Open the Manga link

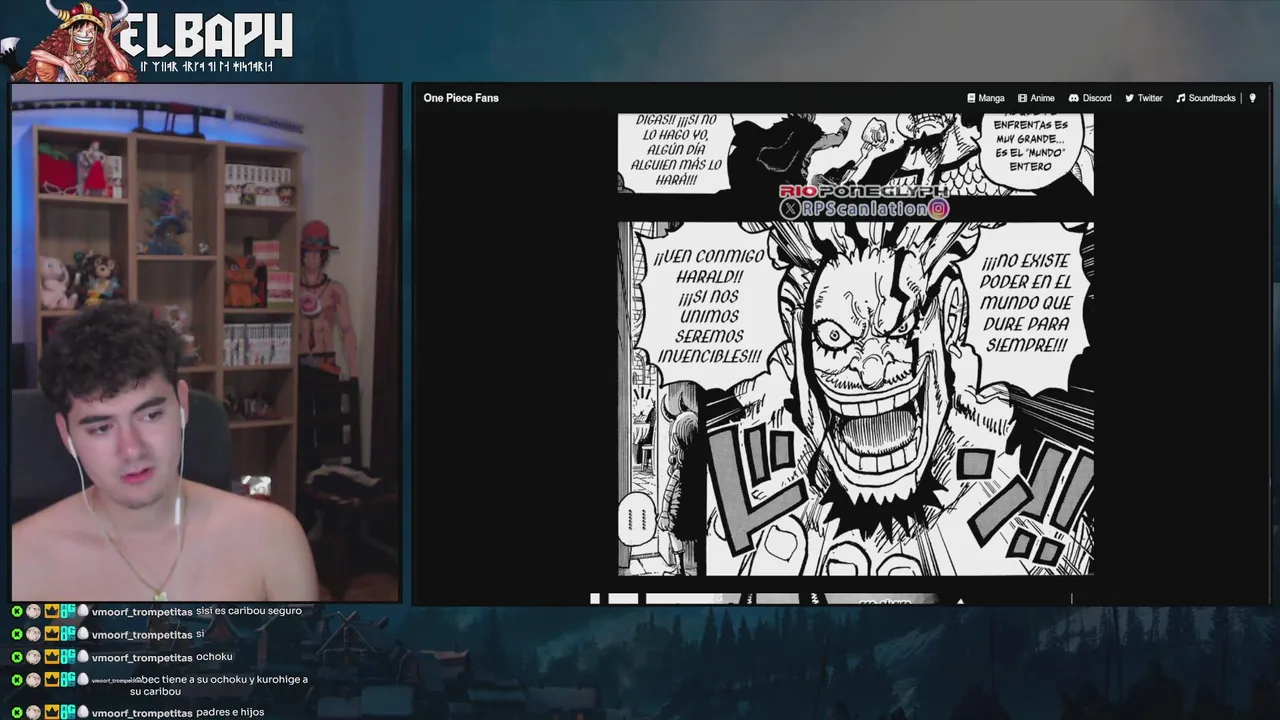point(992,98)
